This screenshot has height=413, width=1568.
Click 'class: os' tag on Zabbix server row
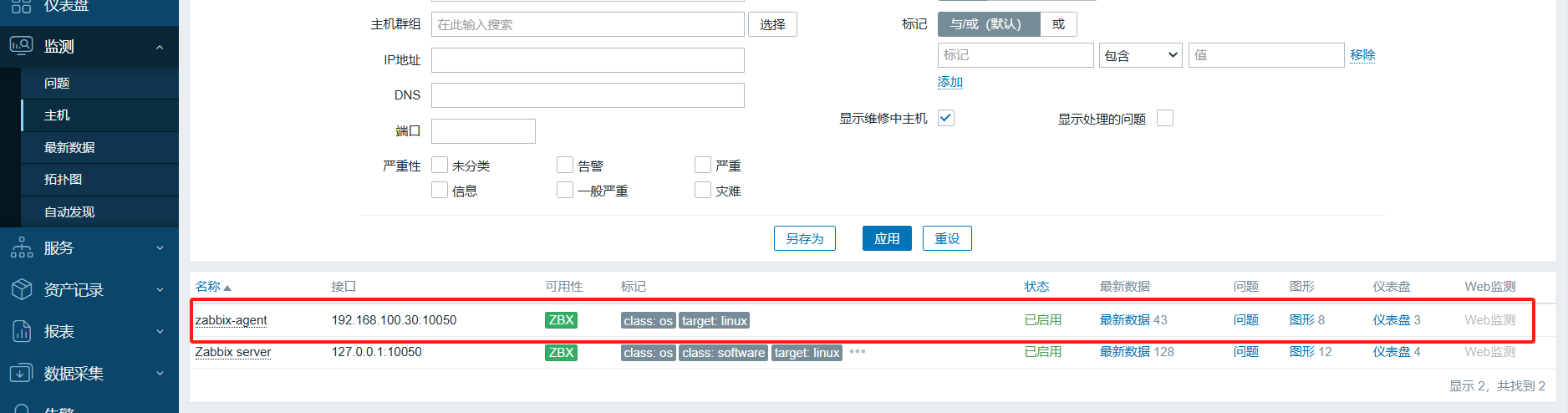point(648,353)
